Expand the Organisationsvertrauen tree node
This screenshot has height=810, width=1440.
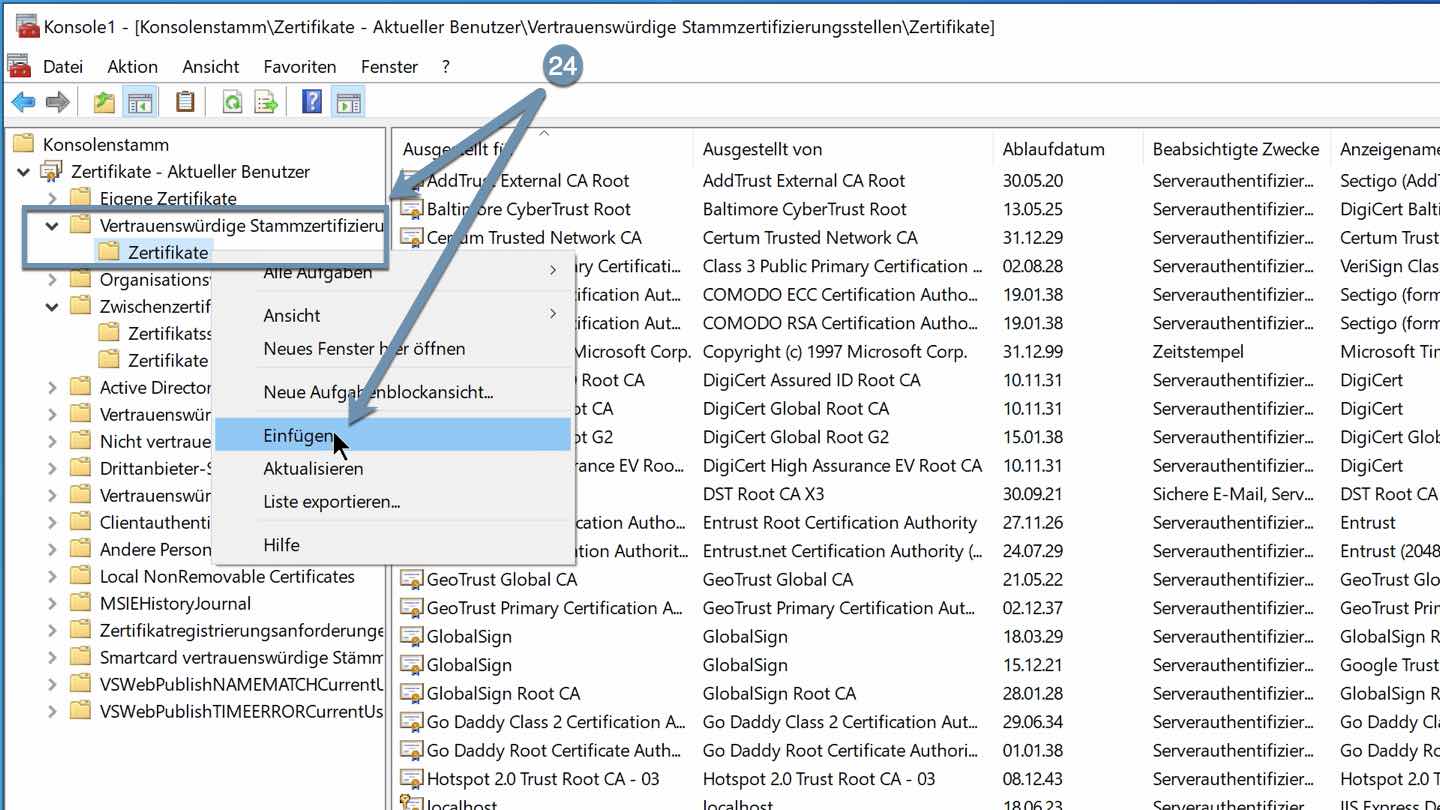52,279
